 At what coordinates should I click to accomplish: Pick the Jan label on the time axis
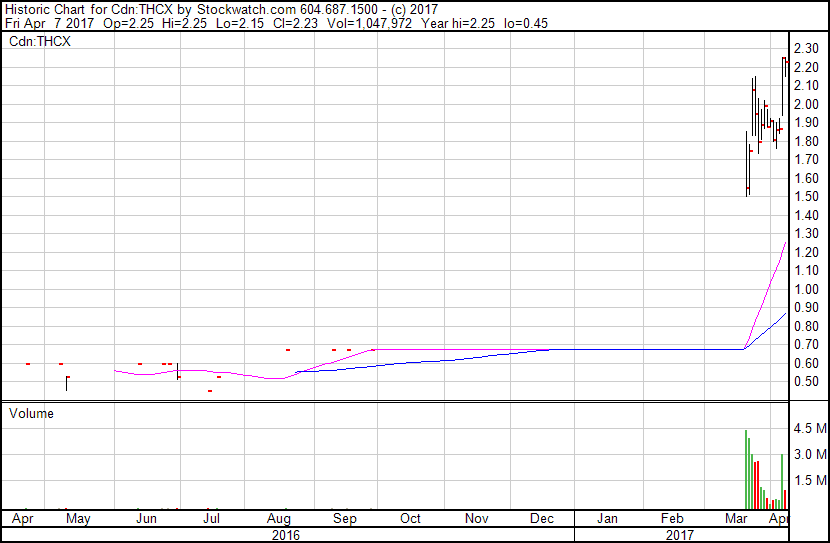click(x=607, y=519)
